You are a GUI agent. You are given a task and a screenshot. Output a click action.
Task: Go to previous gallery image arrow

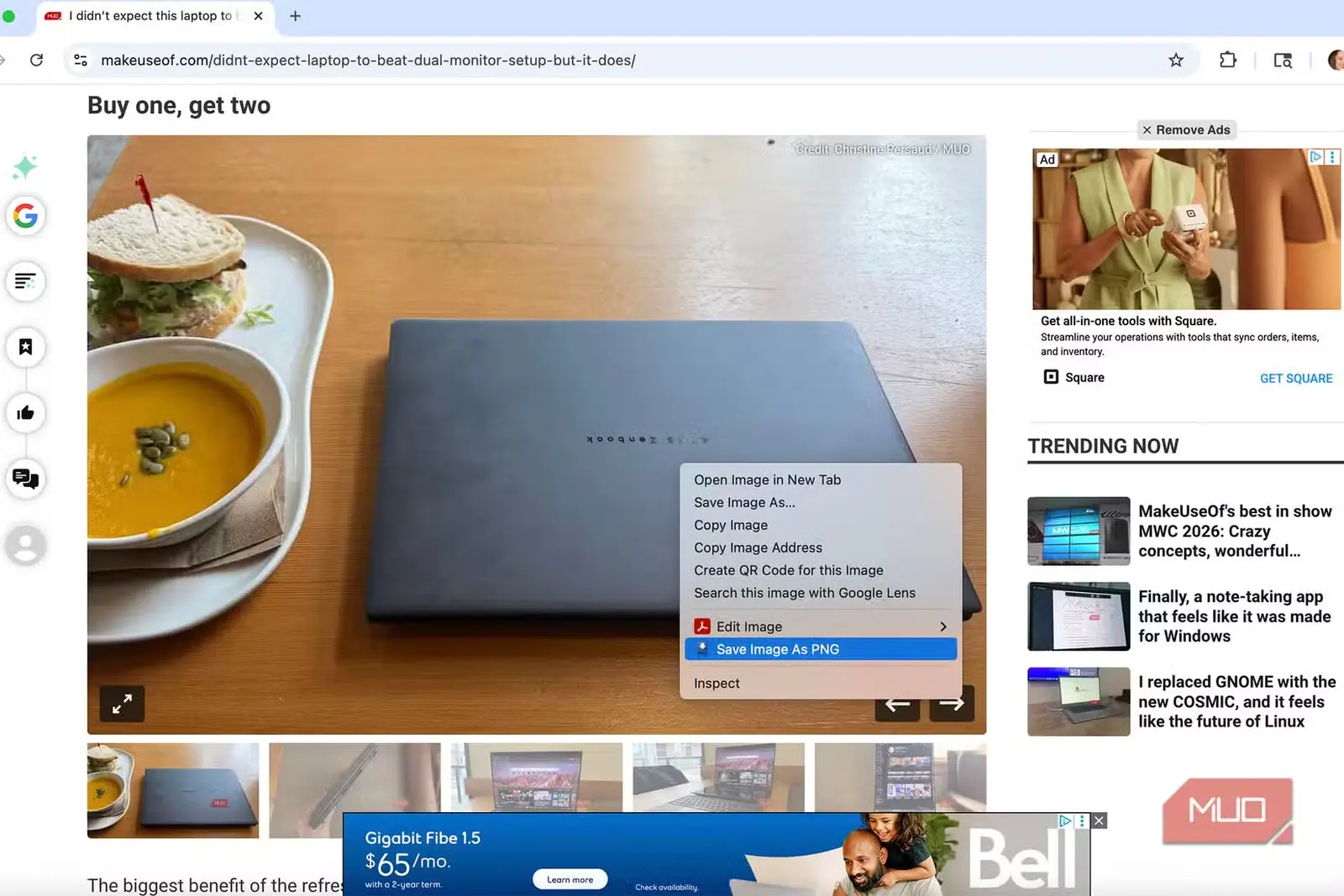[x=897, y=704]
